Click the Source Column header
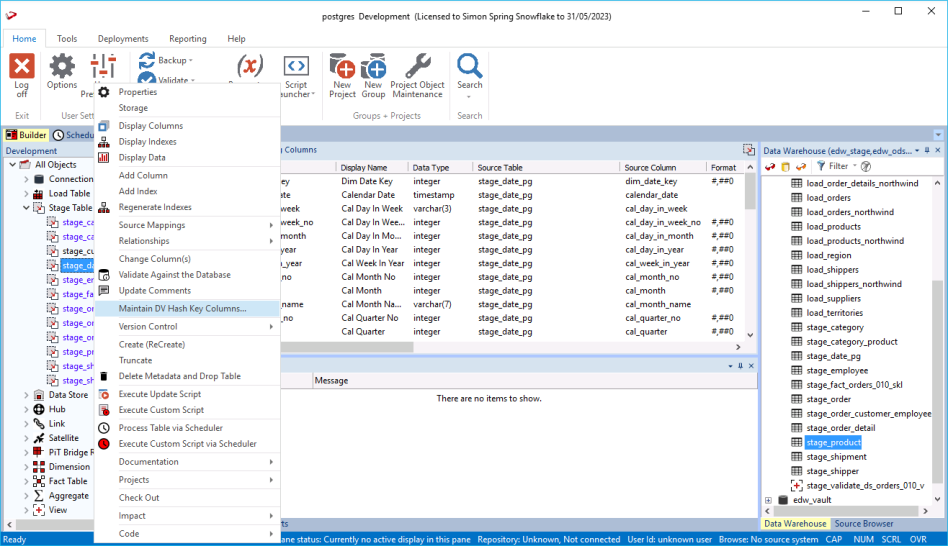Image resolution: width=948 pixels, height=546 pixels. click(650, 167)
